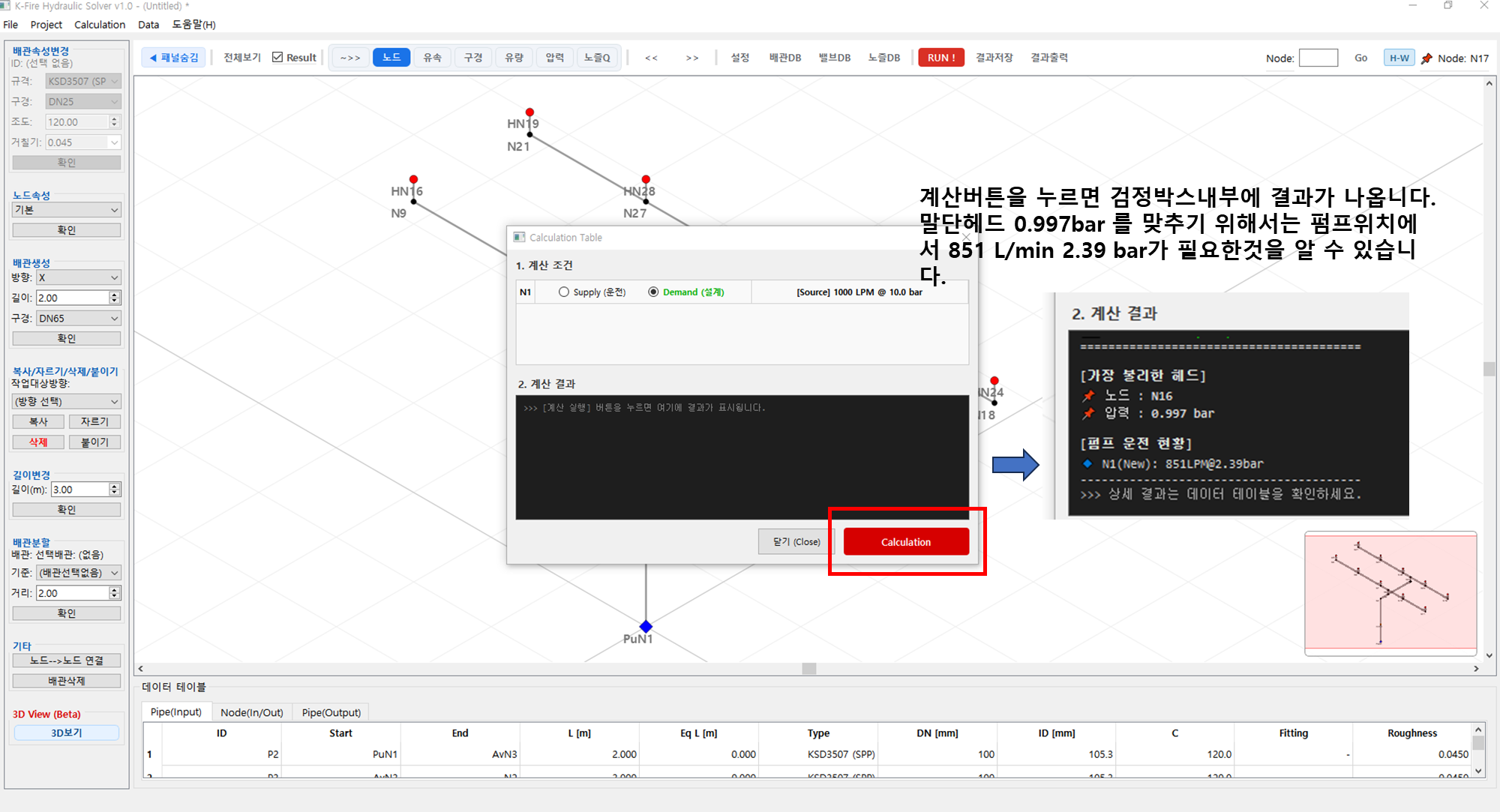Open the 노드속성 기본 dropdown
1500x812 pixels.
(66, 210)
